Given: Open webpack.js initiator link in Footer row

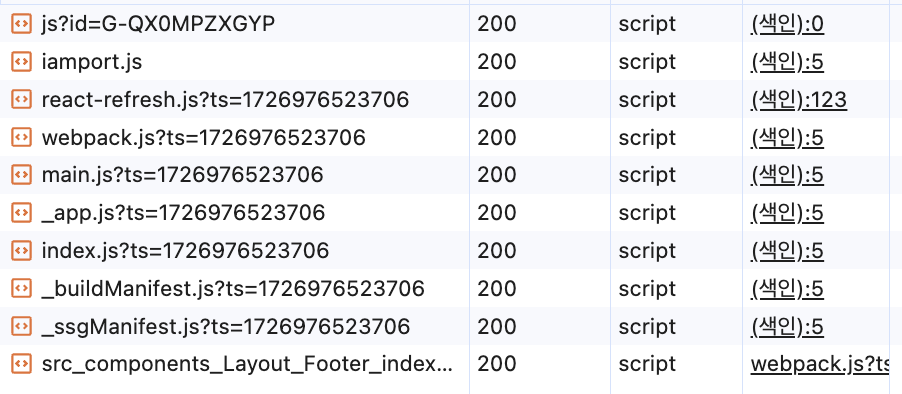Looking at the screenshot, I should [x=820, y=364].
